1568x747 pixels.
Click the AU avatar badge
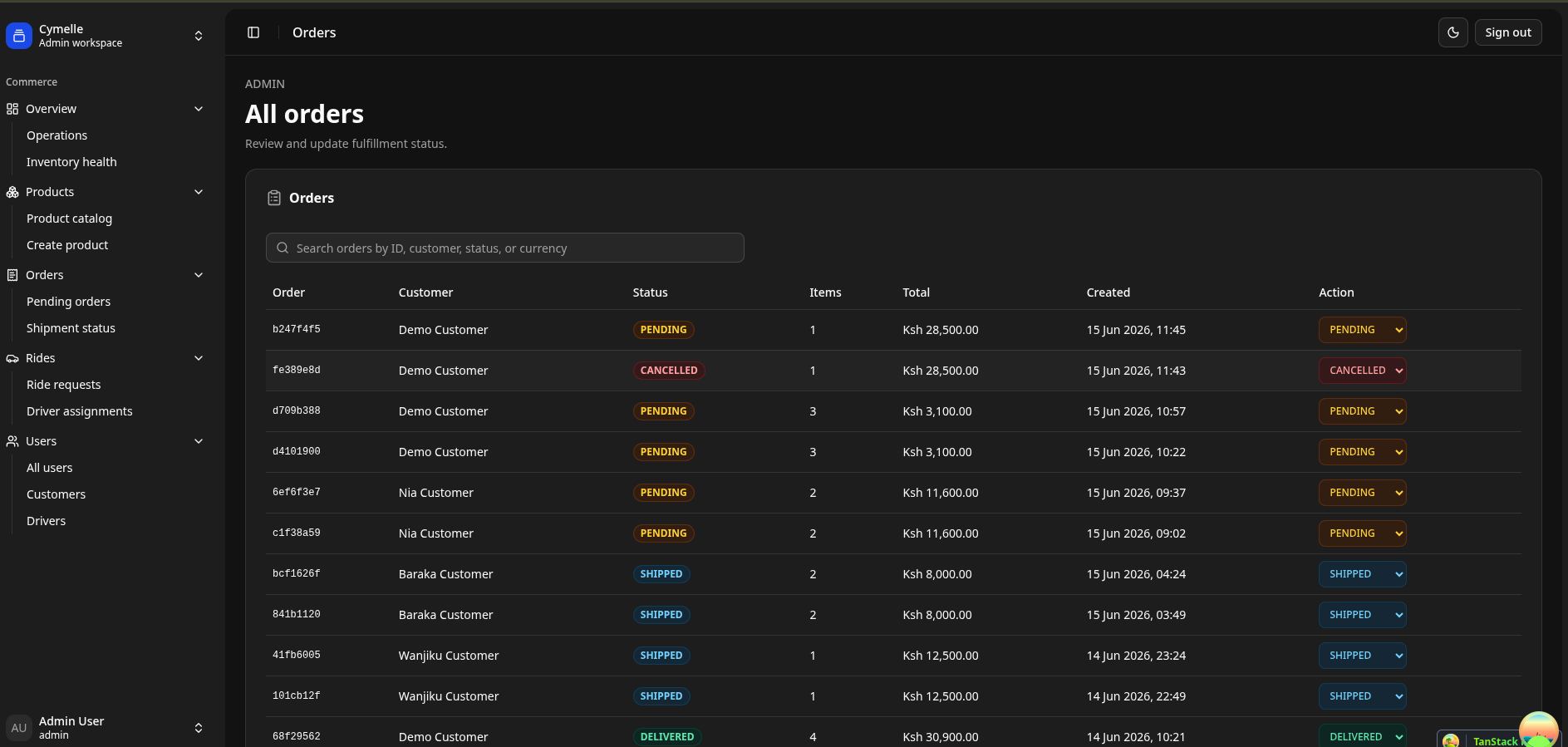(x=19, y=728)
